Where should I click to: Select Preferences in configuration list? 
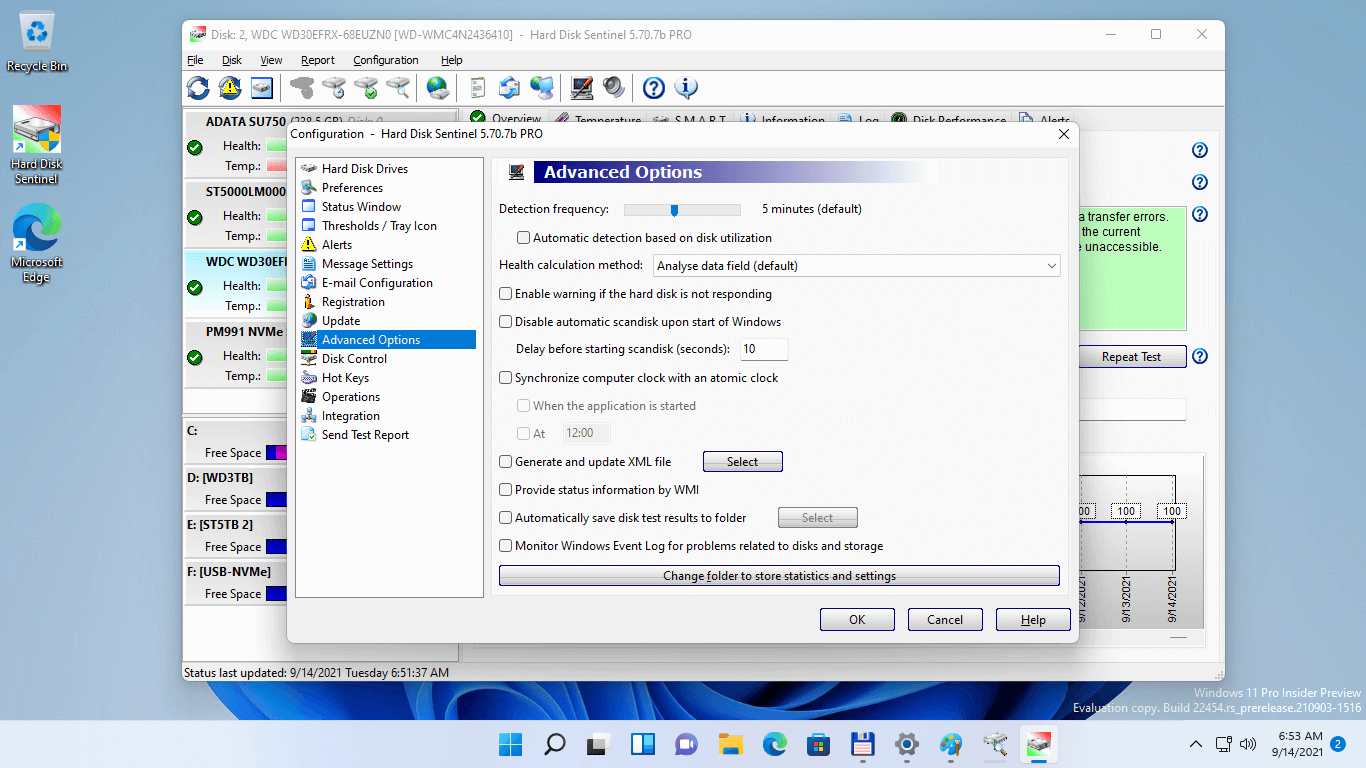pyautogui.click(x=352, y=188)
